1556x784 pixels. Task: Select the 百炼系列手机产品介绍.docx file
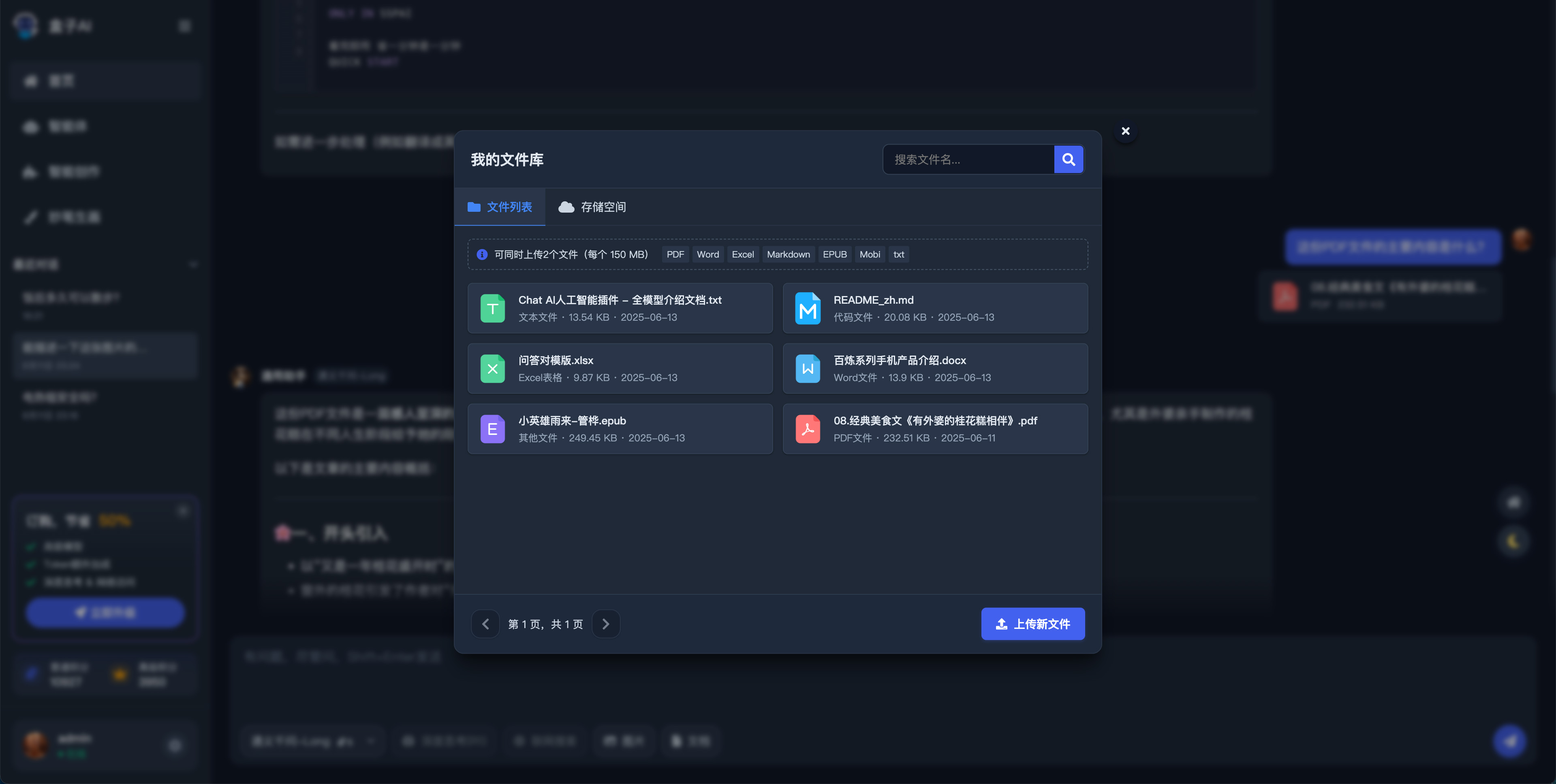coord(935,369)
